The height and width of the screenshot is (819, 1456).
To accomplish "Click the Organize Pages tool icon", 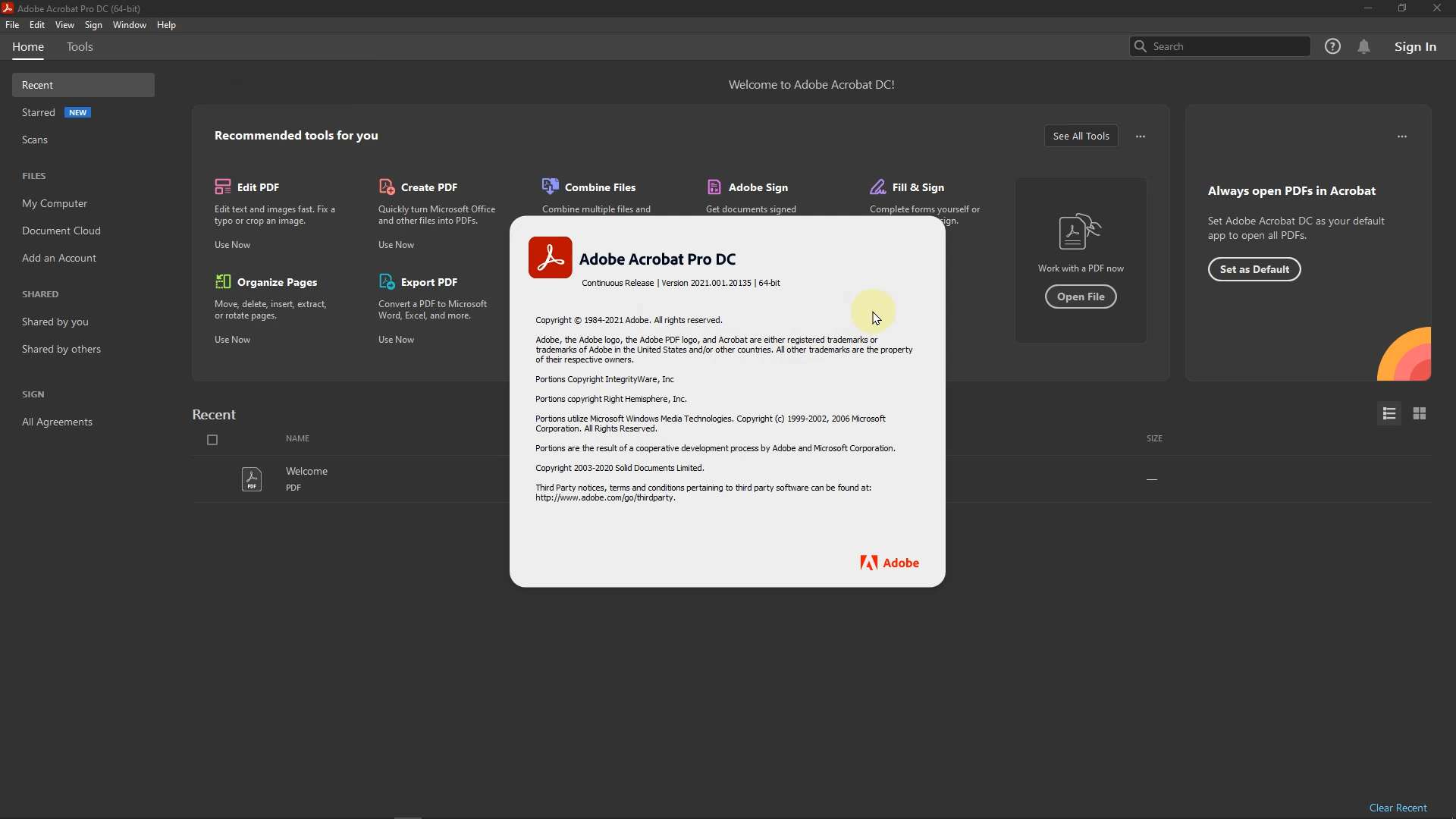I will coord(222,281).
